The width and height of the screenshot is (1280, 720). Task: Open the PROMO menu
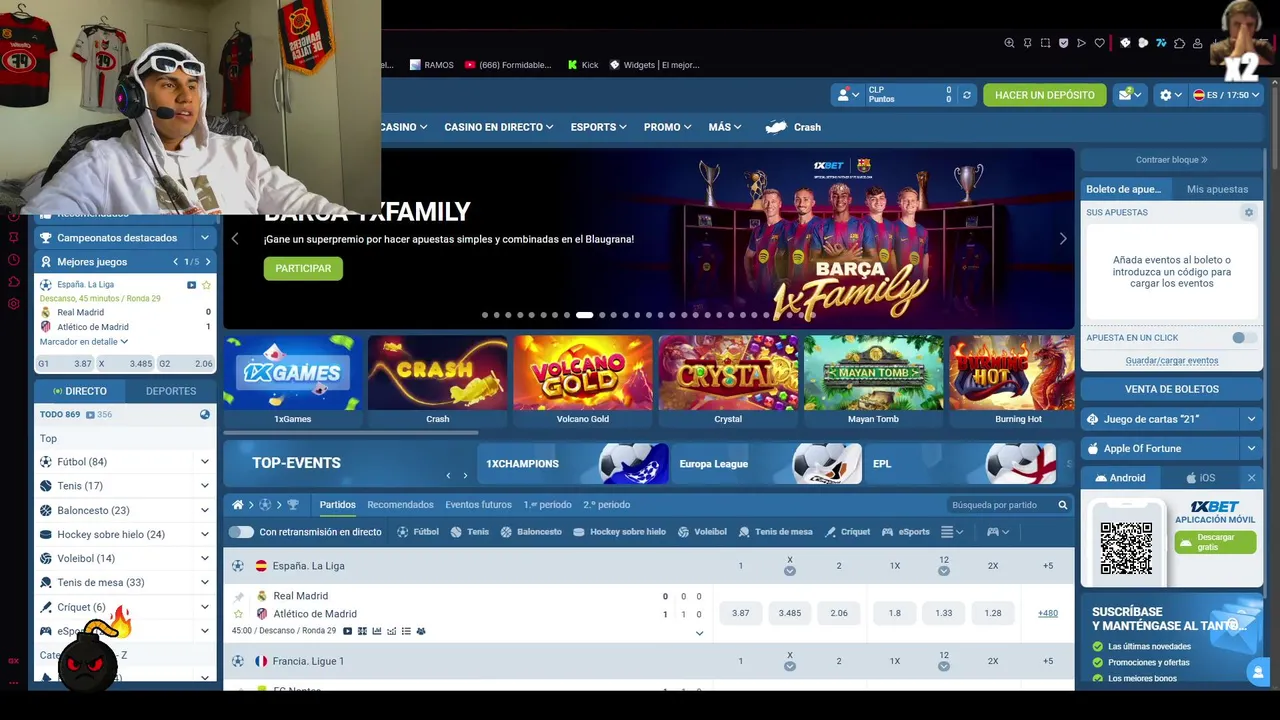[667, 127]
